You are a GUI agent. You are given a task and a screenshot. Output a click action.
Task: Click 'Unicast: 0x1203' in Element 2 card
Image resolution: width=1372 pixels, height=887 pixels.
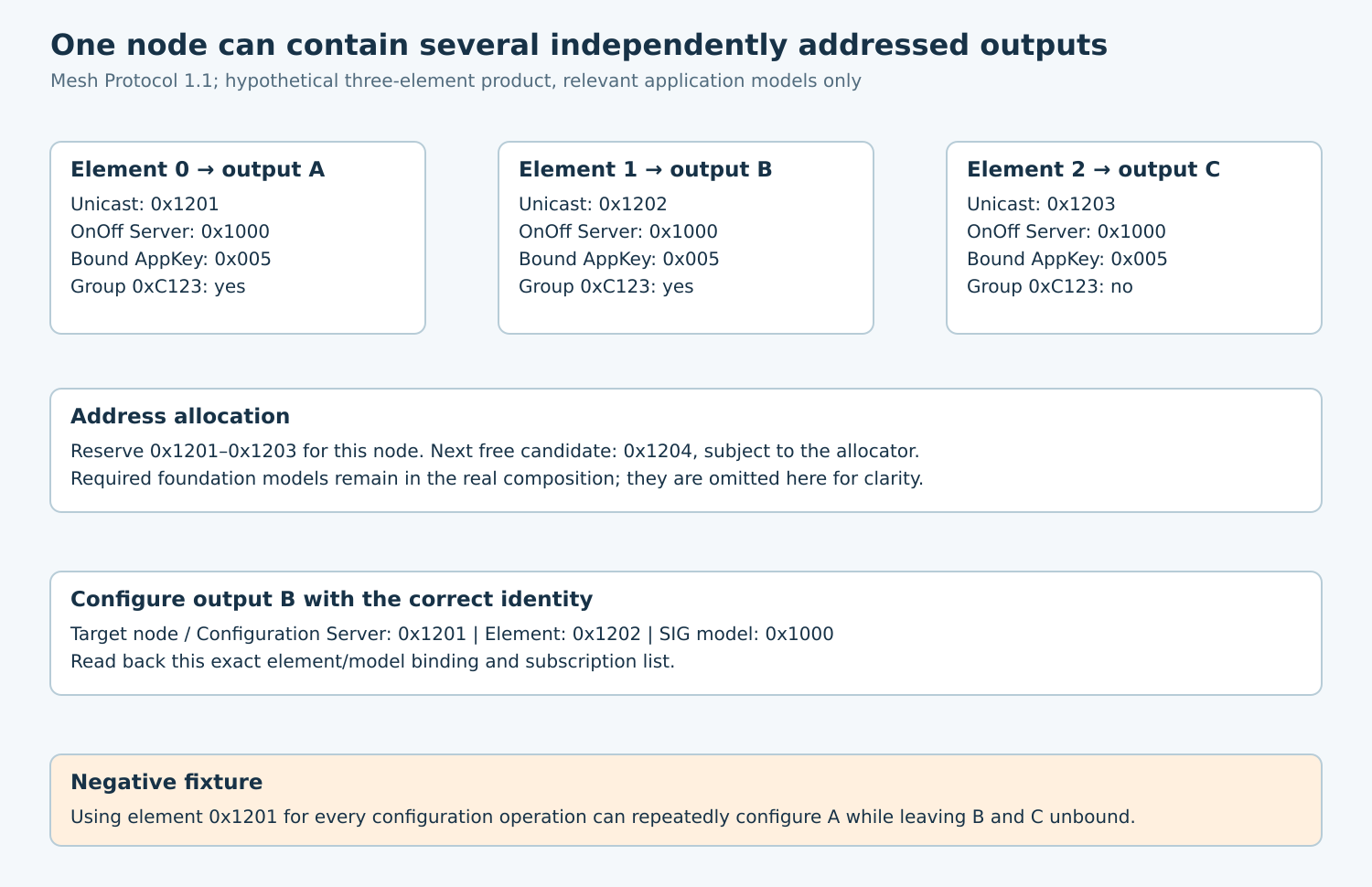1041,204
